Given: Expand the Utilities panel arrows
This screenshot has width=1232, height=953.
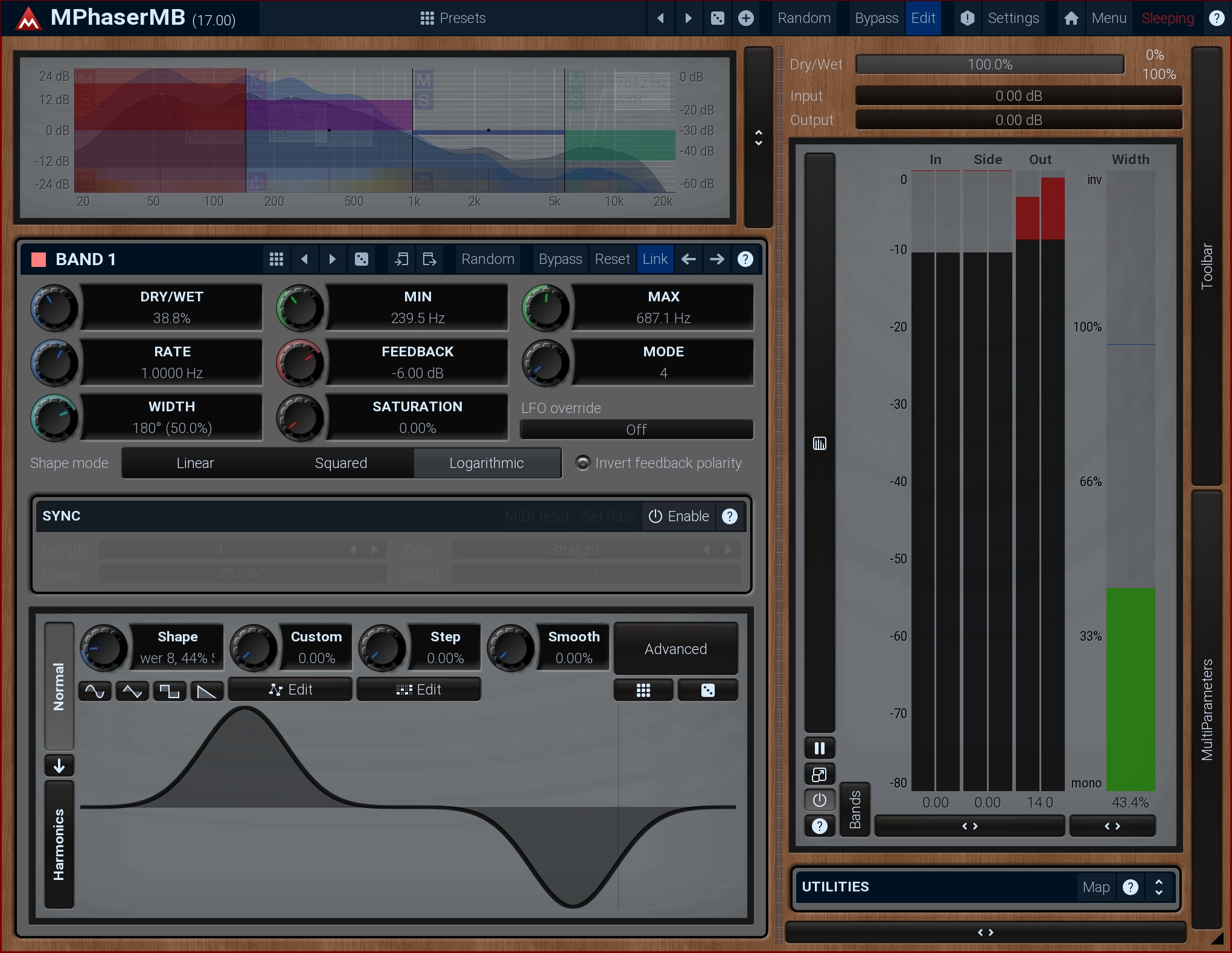Looking at the screenshot, I should point(1158,887).
